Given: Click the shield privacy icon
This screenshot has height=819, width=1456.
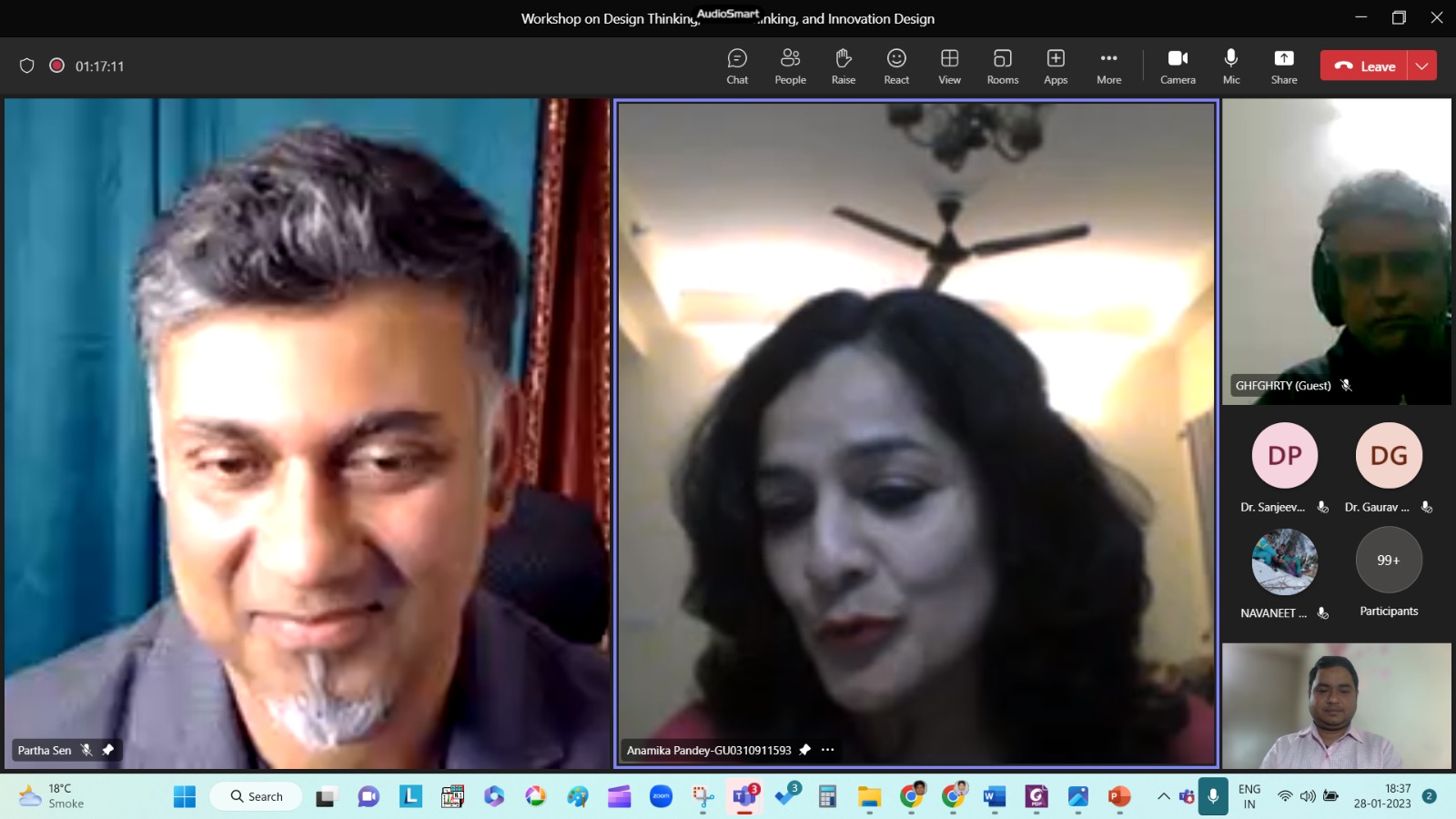Looking at the screenshot, I should [x=27, y=66].
